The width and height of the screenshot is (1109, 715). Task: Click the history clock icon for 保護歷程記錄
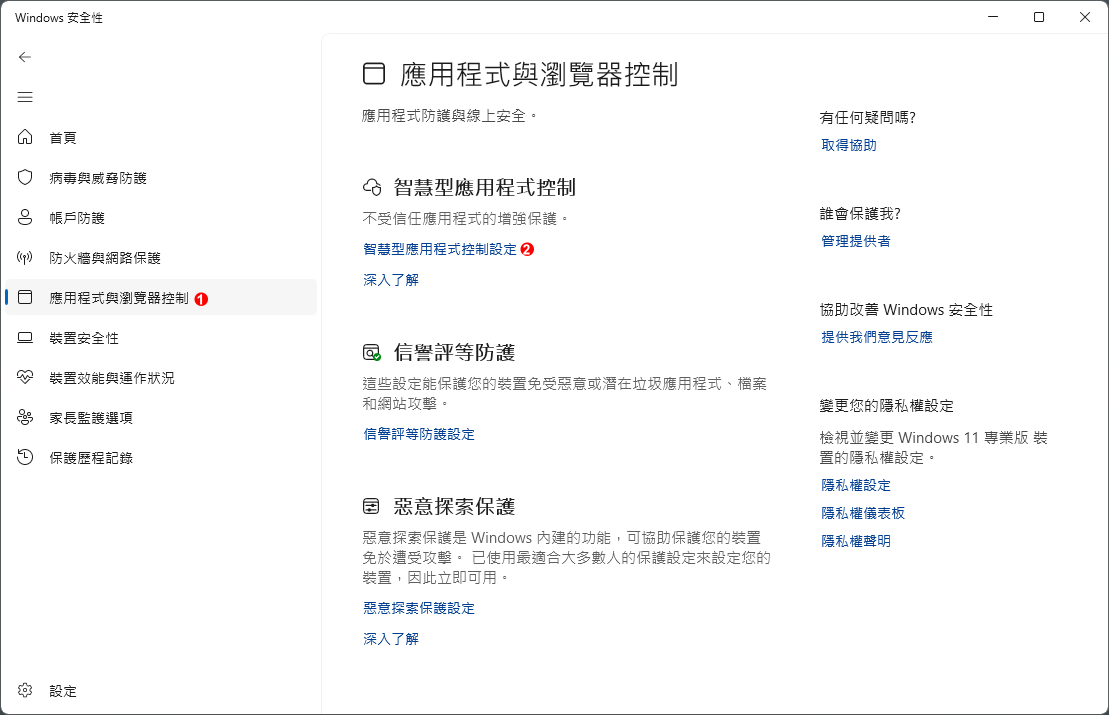coord(25,458)
